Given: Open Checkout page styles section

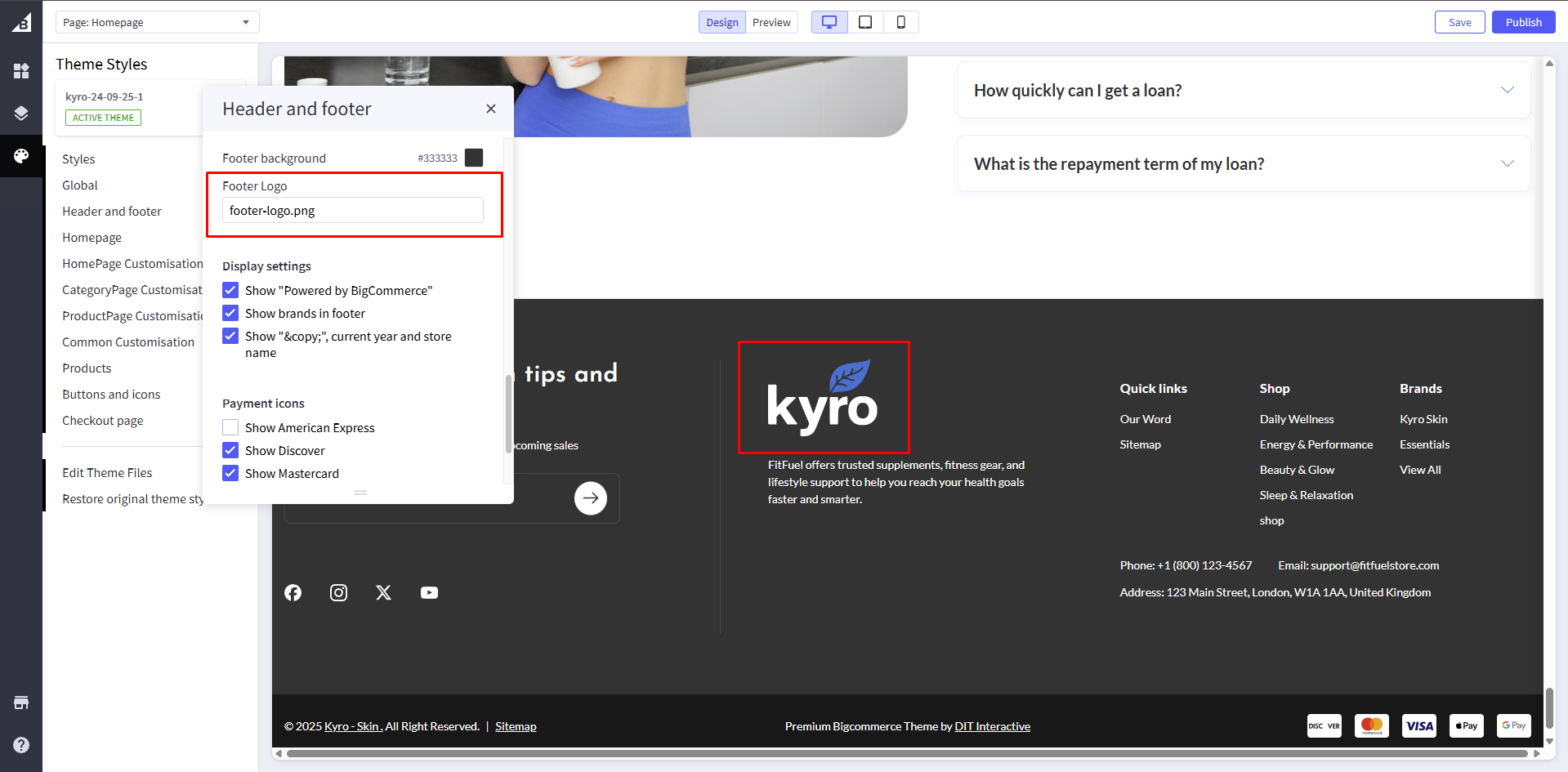Looking at the screenshot, I should pyautogui.click(x=102, y=421).
